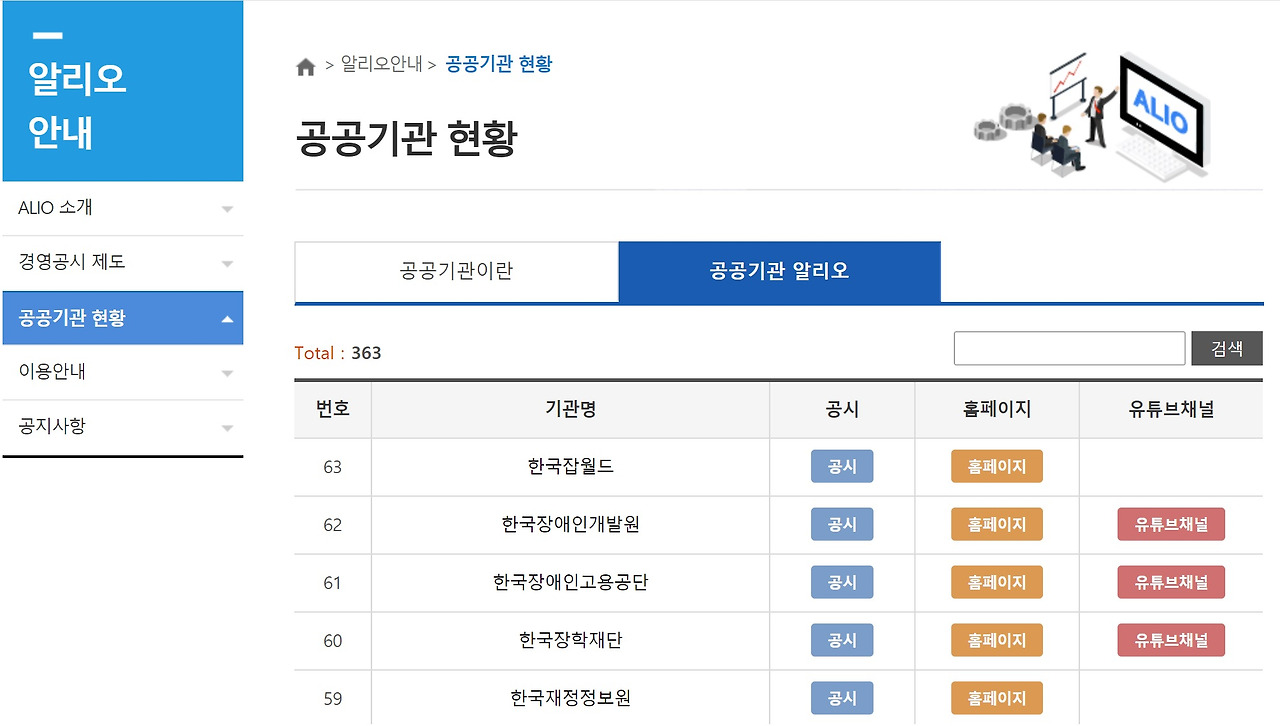Open 공시 for 한국잡월드
Screen dimensions: 1280x726
[x=842, y=466]
